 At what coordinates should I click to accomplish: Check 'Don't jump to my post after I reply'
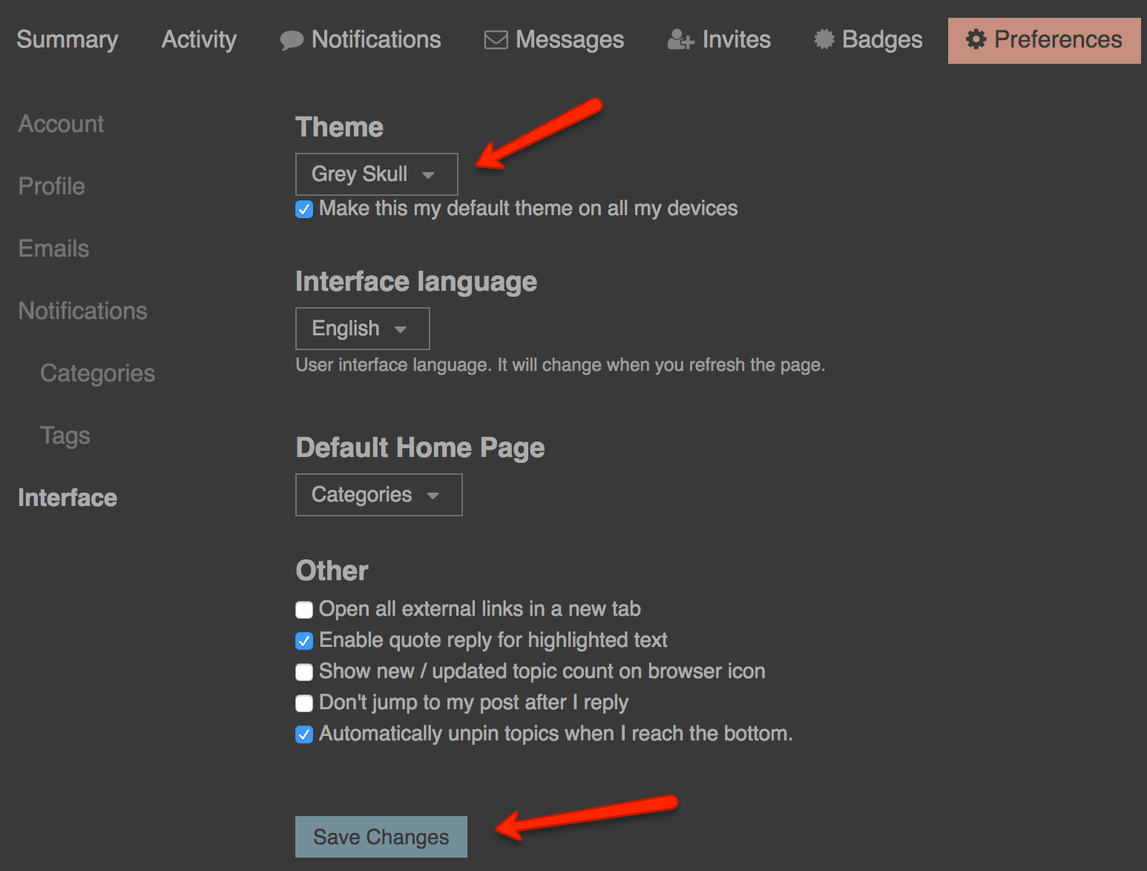coord(305,703)
